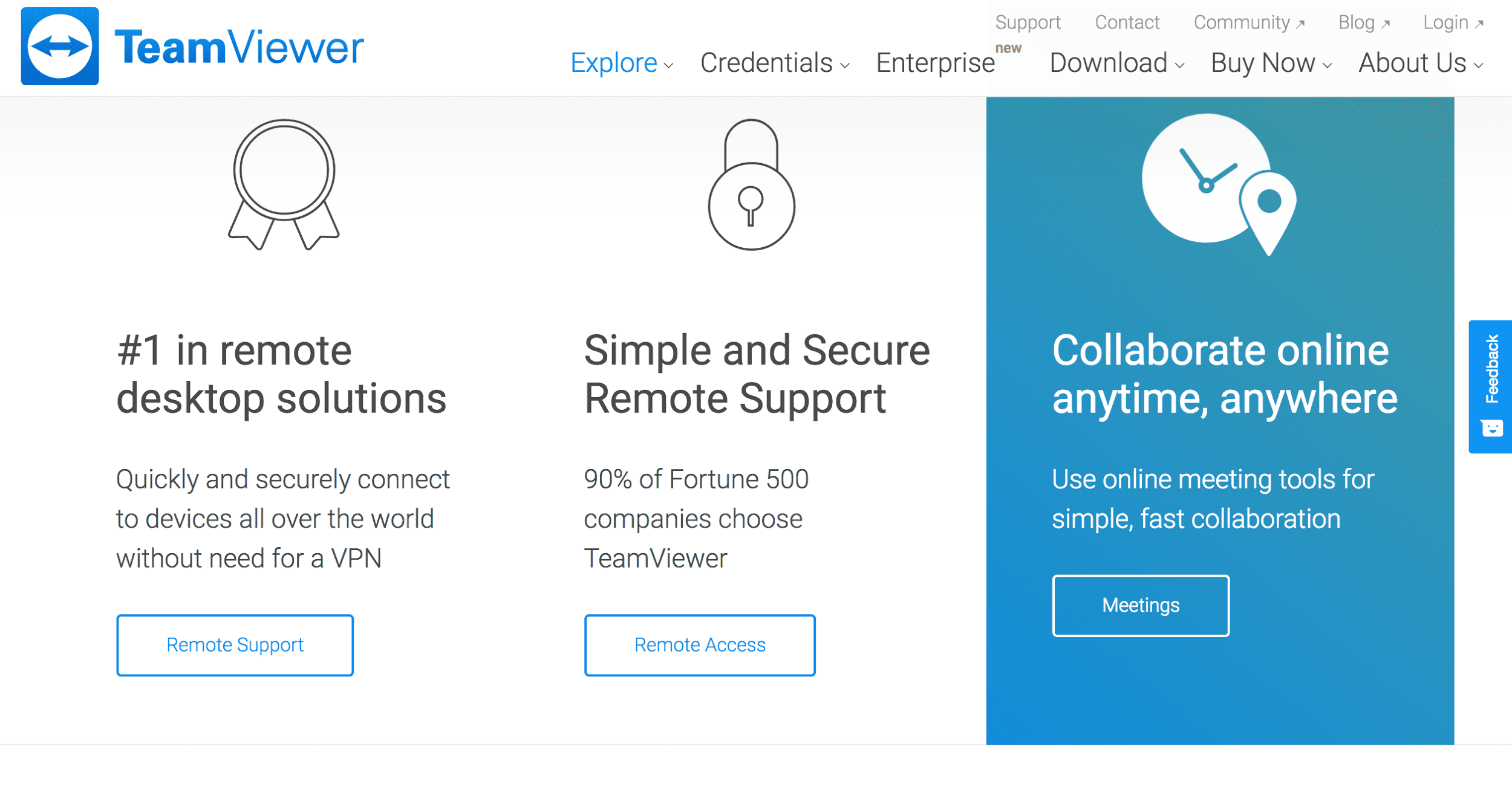Image resolution: width=1512 pixels, height=787 pixels.
Task: Open the Meetings button
Action: tap(1141, 605)
